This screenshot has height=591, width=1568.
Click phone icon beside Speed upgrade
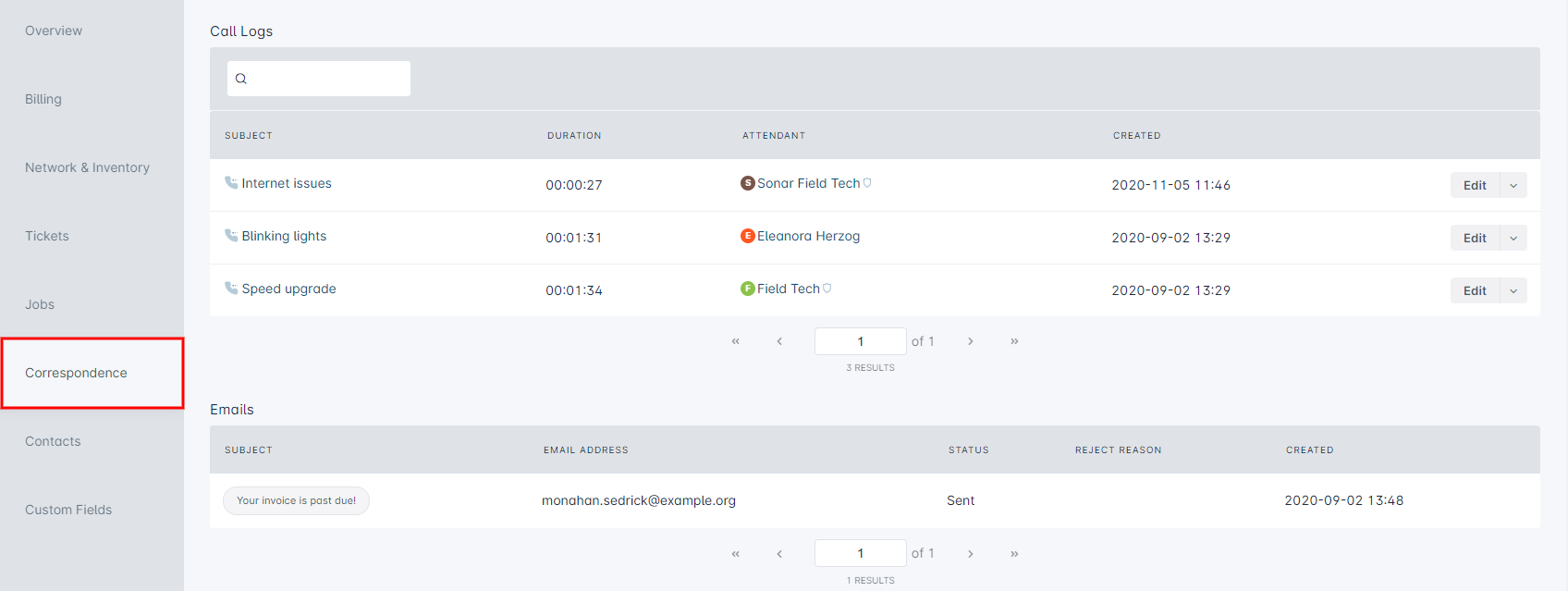(x=231, y=288)
